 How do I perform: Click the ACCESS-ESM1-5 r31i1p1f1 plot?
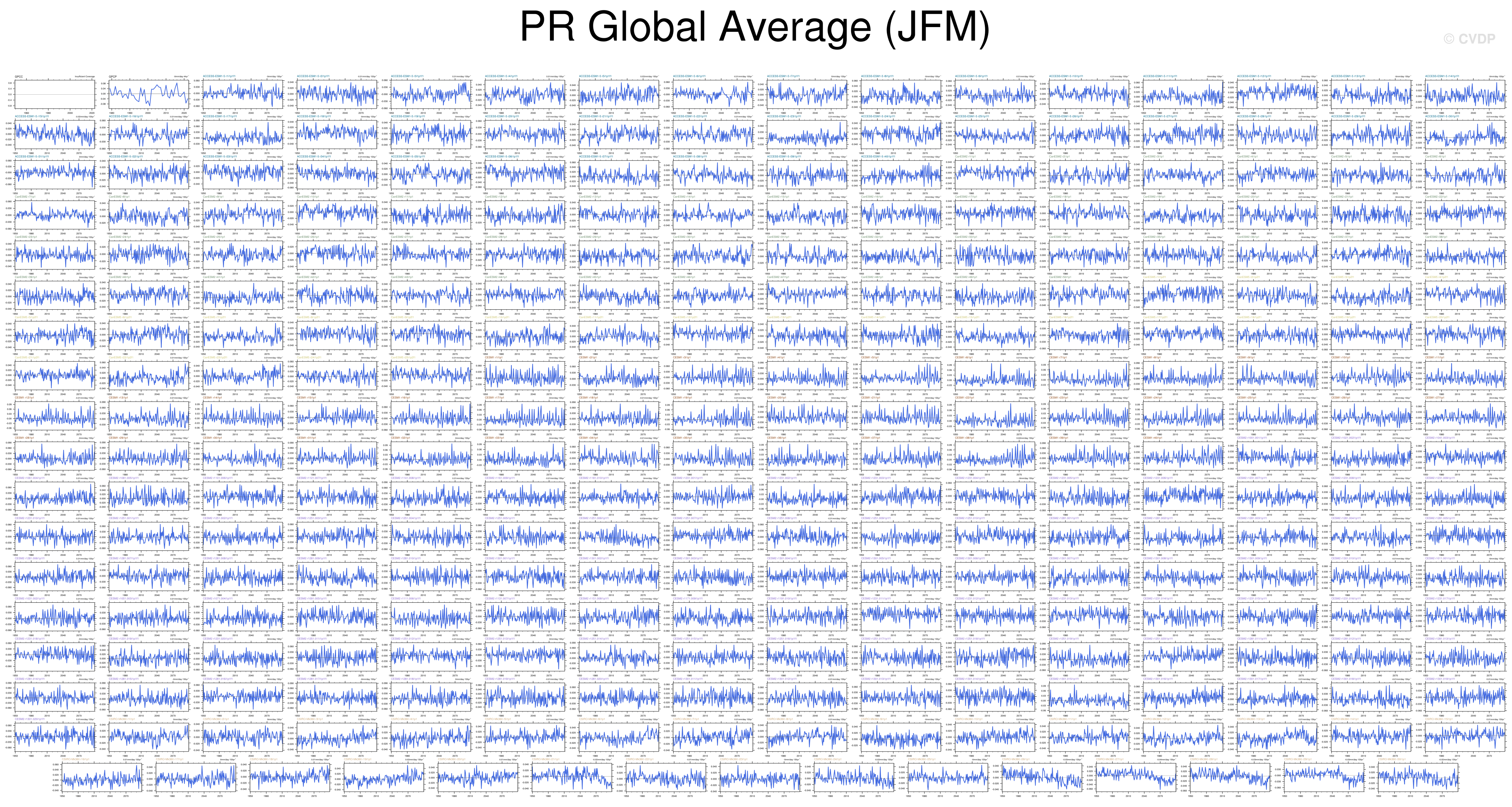[x=54, y=175]
